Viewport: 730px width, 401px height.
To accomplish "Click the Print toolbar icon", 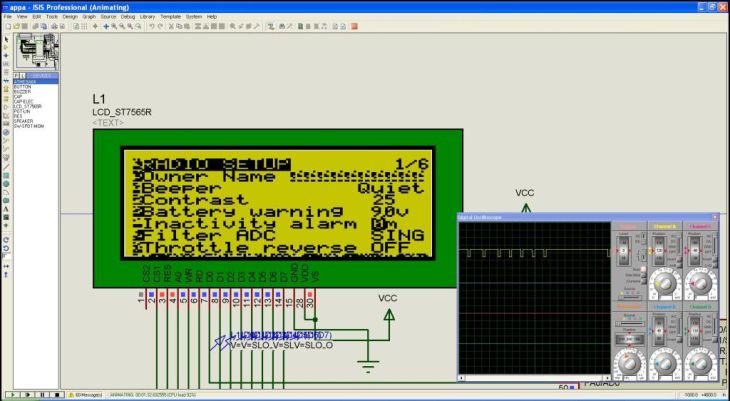I will click(54, 27).
